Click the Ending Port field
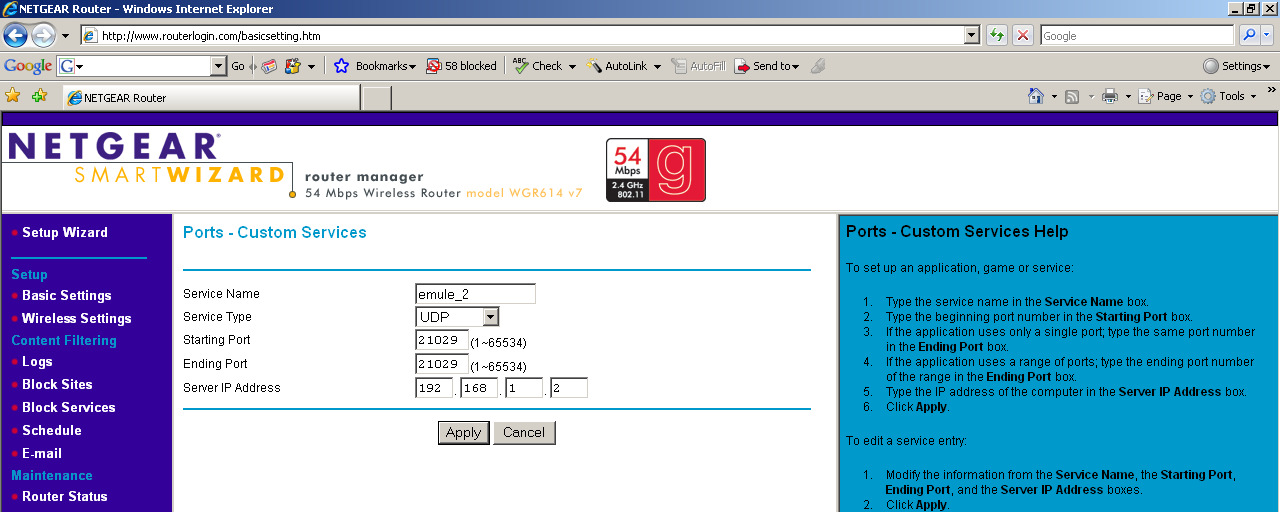The image size is (1280, 512). click(442, 364)
